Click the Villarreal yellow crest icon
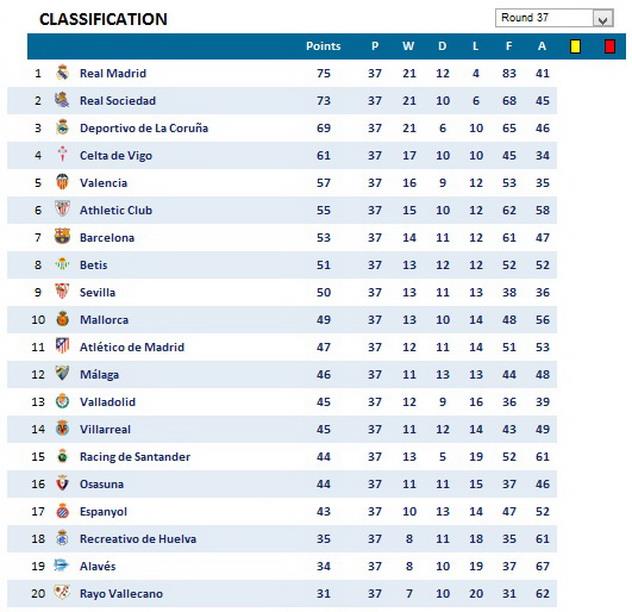Screen dimensions: 632x612 click(x=62, y=429)
